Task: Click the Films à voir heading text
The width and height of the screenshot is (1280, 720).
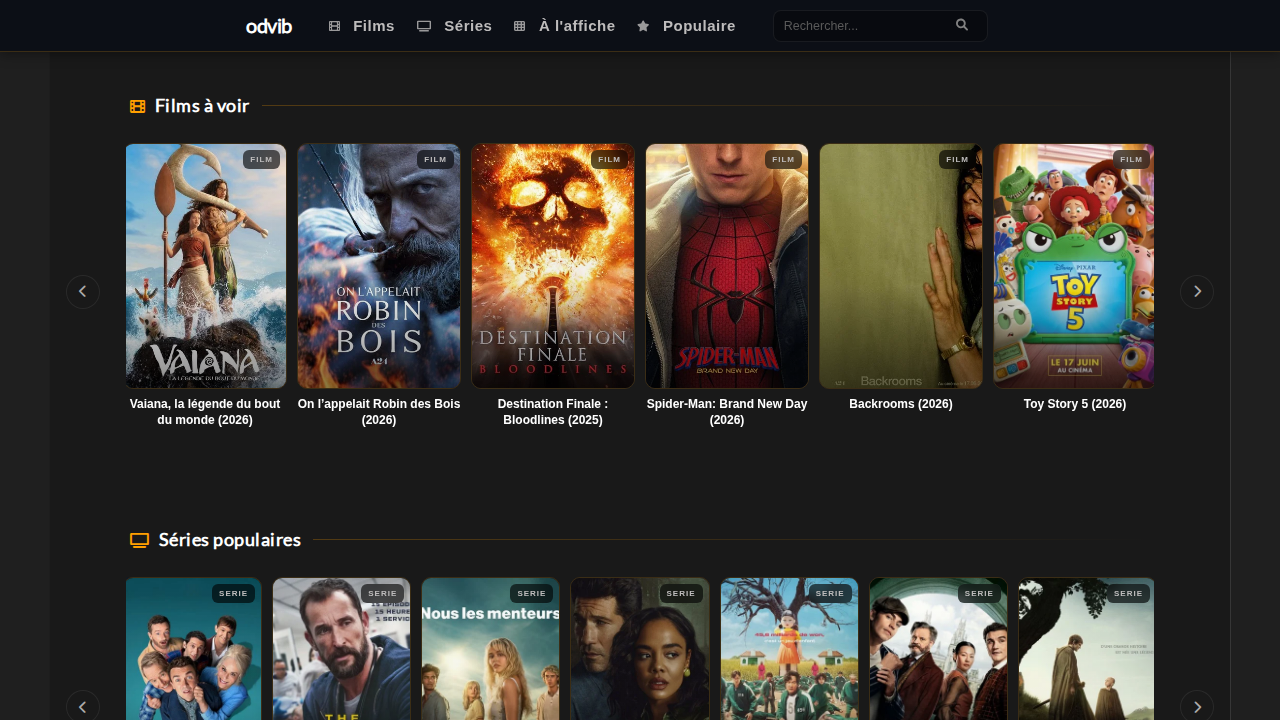Action: 202,106
